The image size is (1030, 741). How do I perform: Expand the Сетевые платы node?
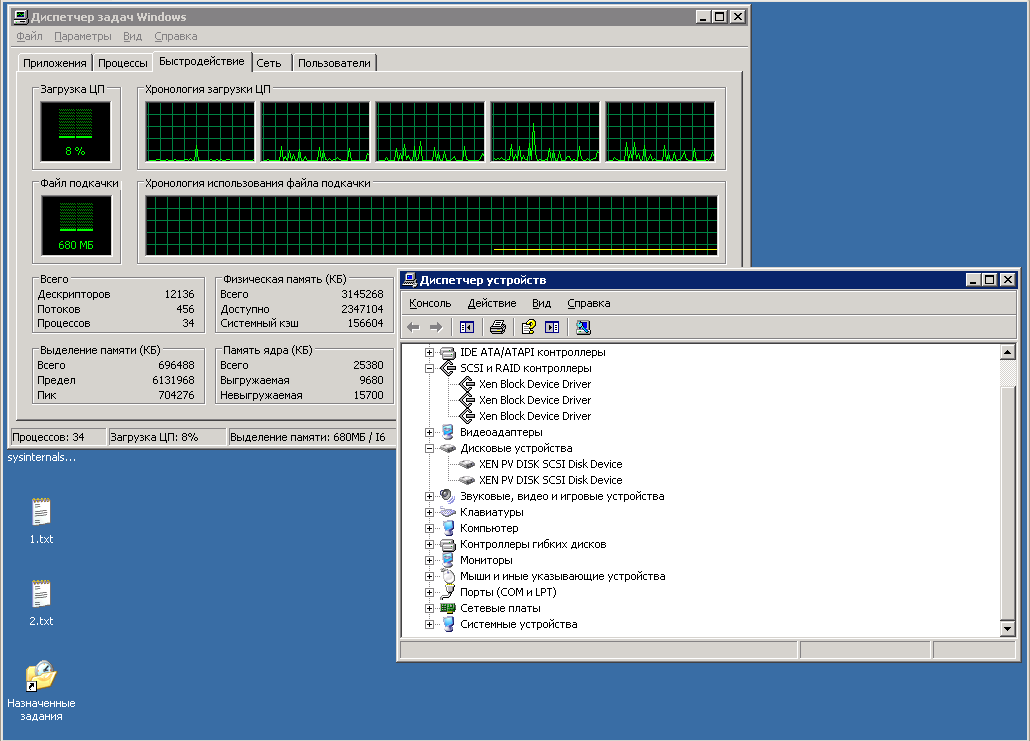(429, 608)
